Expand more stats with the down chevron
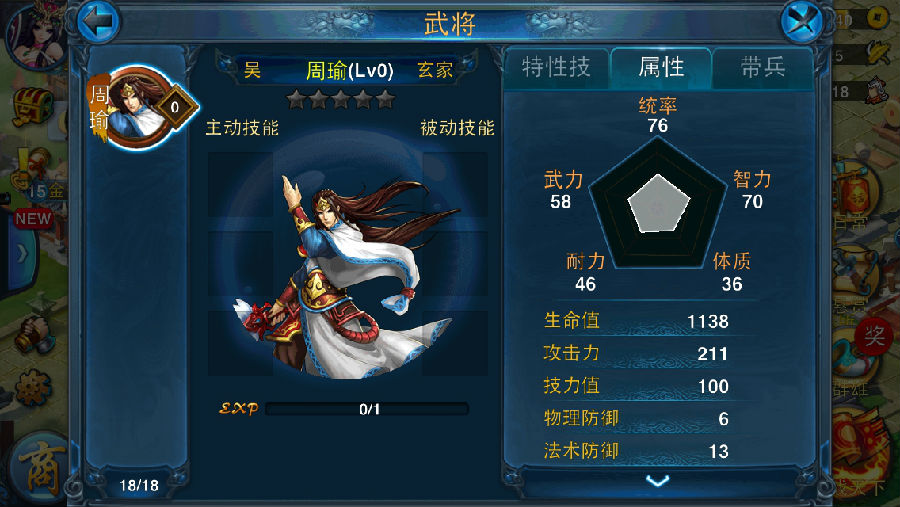Viewport: 900px width, 507px height. (657, 481)
